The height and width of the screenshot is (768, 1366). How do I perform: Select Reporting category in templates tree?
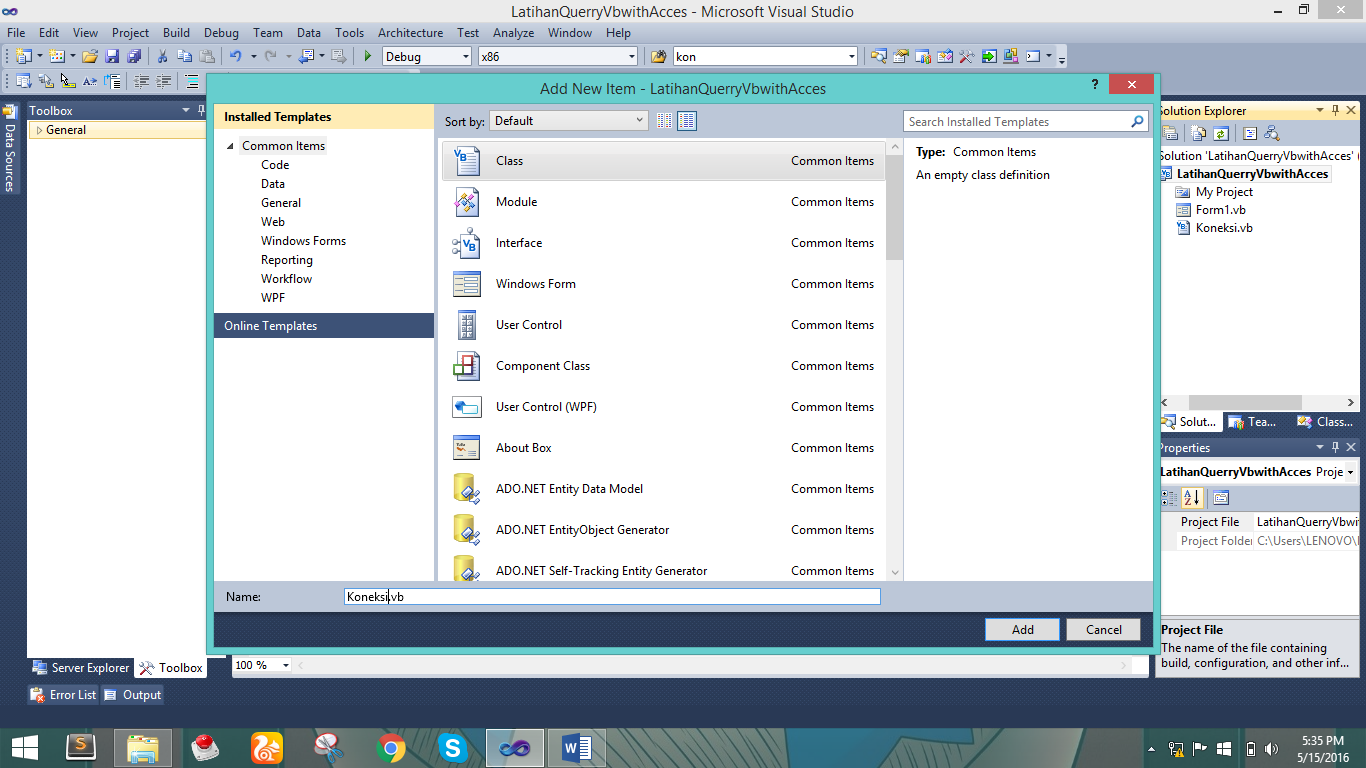287,260
